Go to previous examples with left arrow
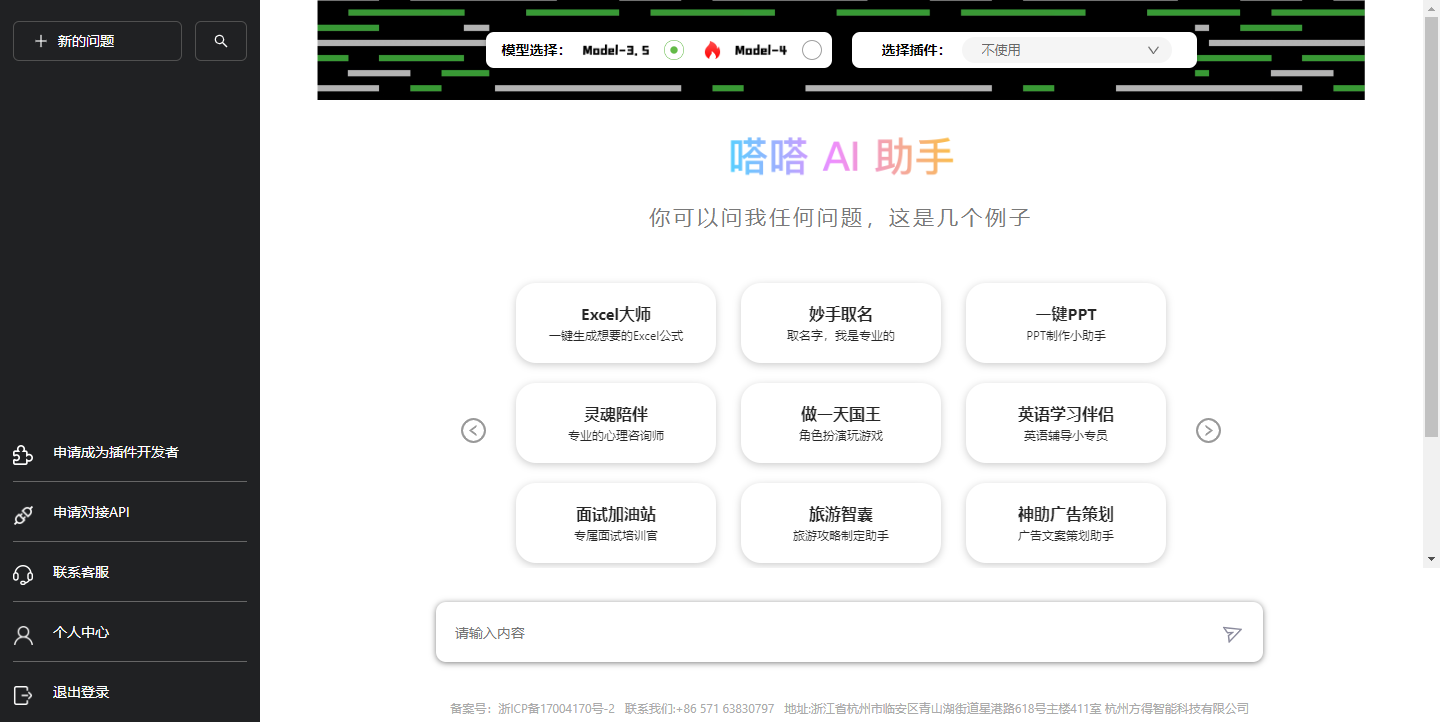 coord(473,430)
